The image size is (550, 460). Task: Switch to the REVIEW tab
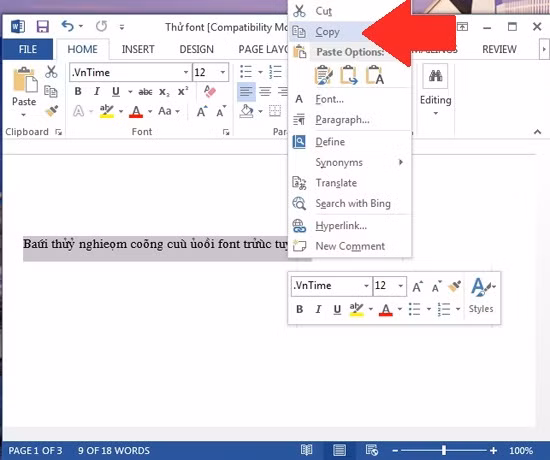499,49
